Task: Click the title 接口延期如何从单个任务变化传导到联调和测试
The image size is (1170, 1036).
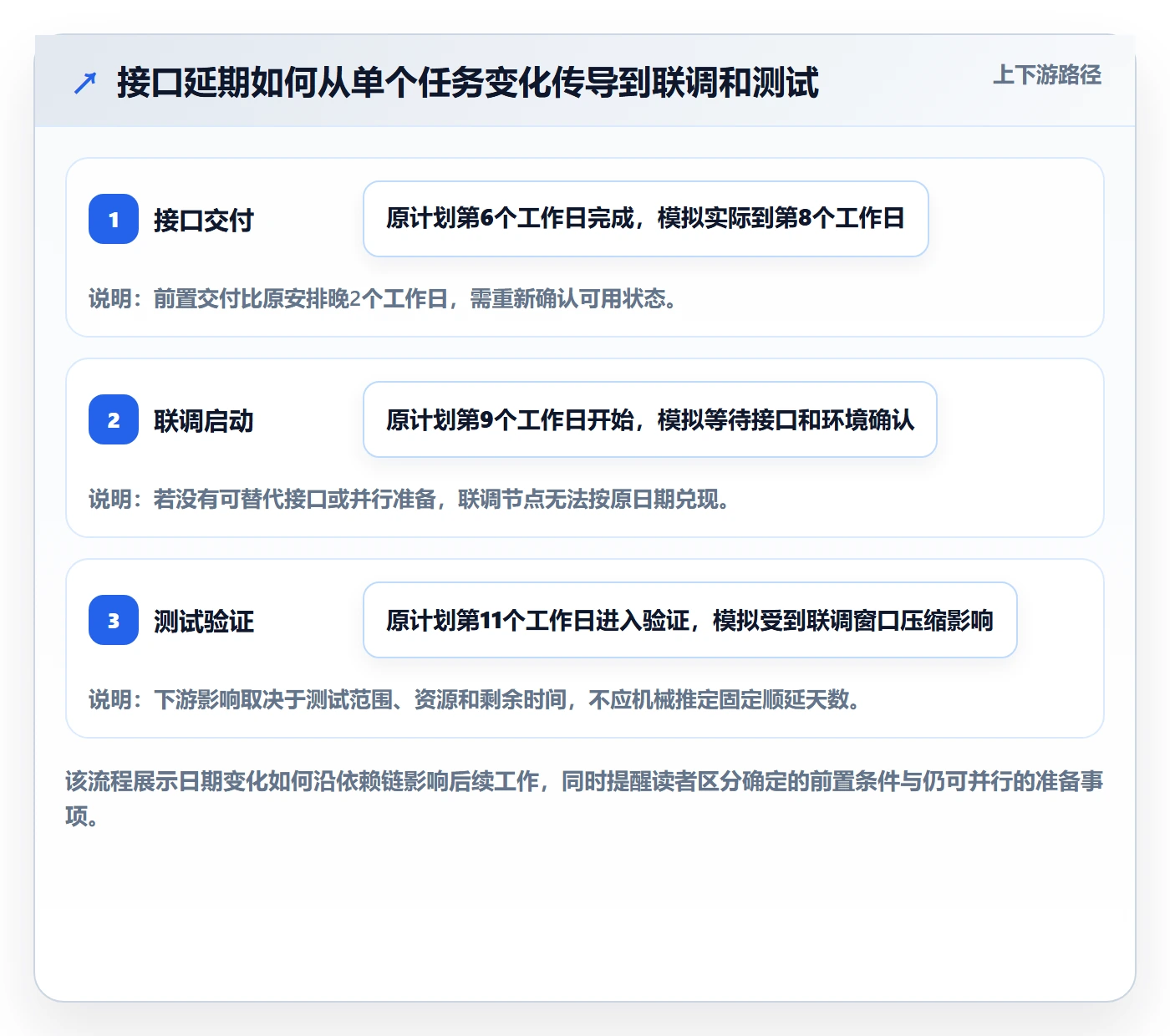Action: point(468,83)
